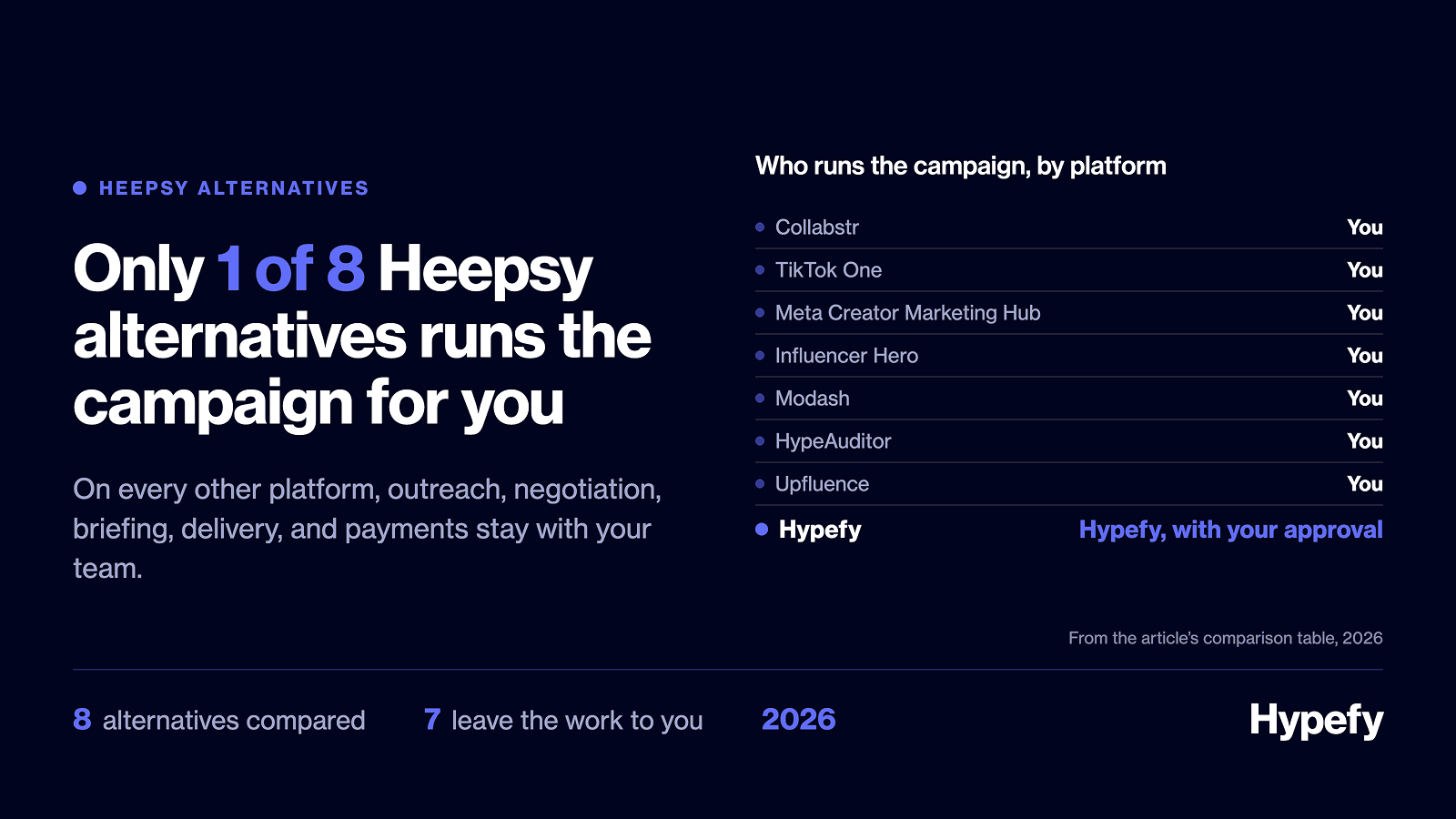Click the 'You' value beside Upfluence
Image resolution: width=1456 pixels, height=819 pixels.
coord(1365,484)
